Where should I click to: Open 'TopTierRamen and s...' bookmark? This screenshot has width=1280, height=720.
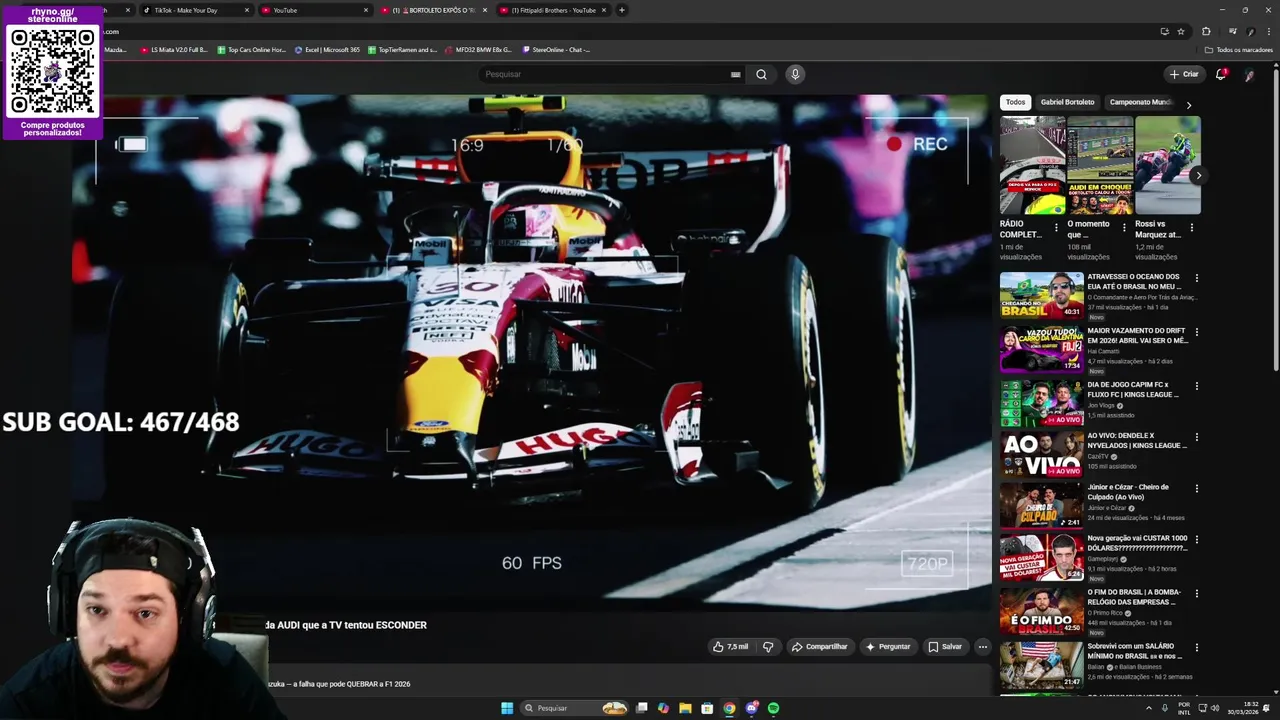pos(402,49)
